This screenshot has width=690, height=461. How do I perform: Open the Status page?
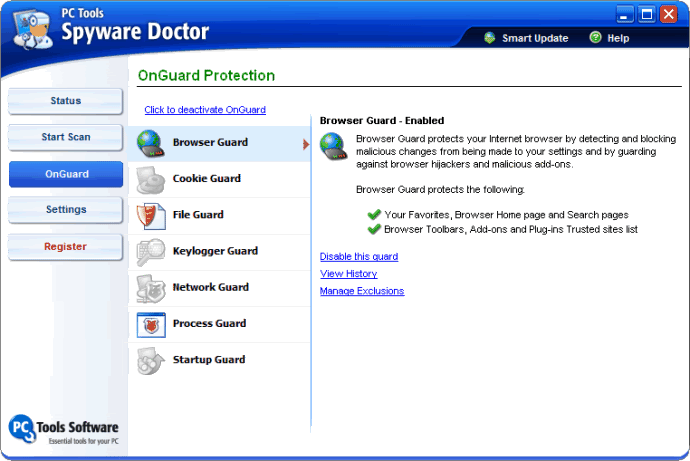(x=66, y=101)
